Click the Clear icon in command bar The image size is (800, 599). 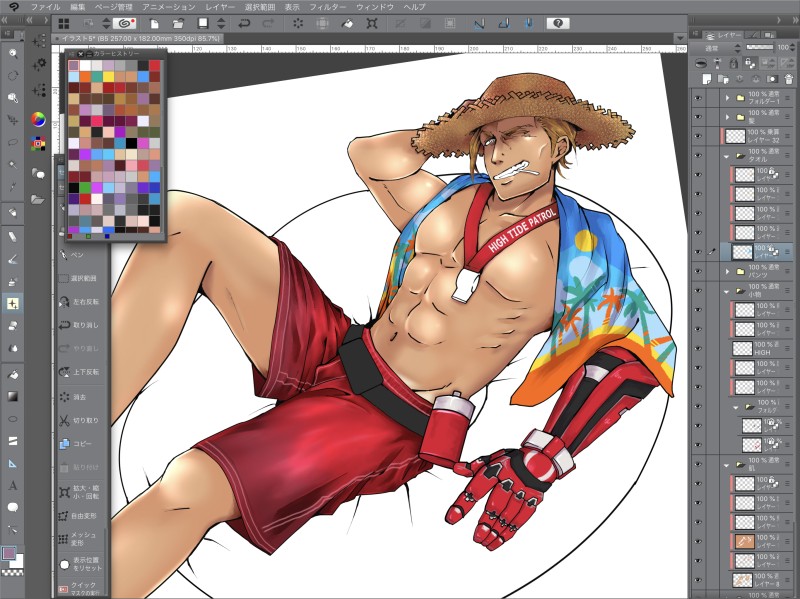click(x=298, y=23)
